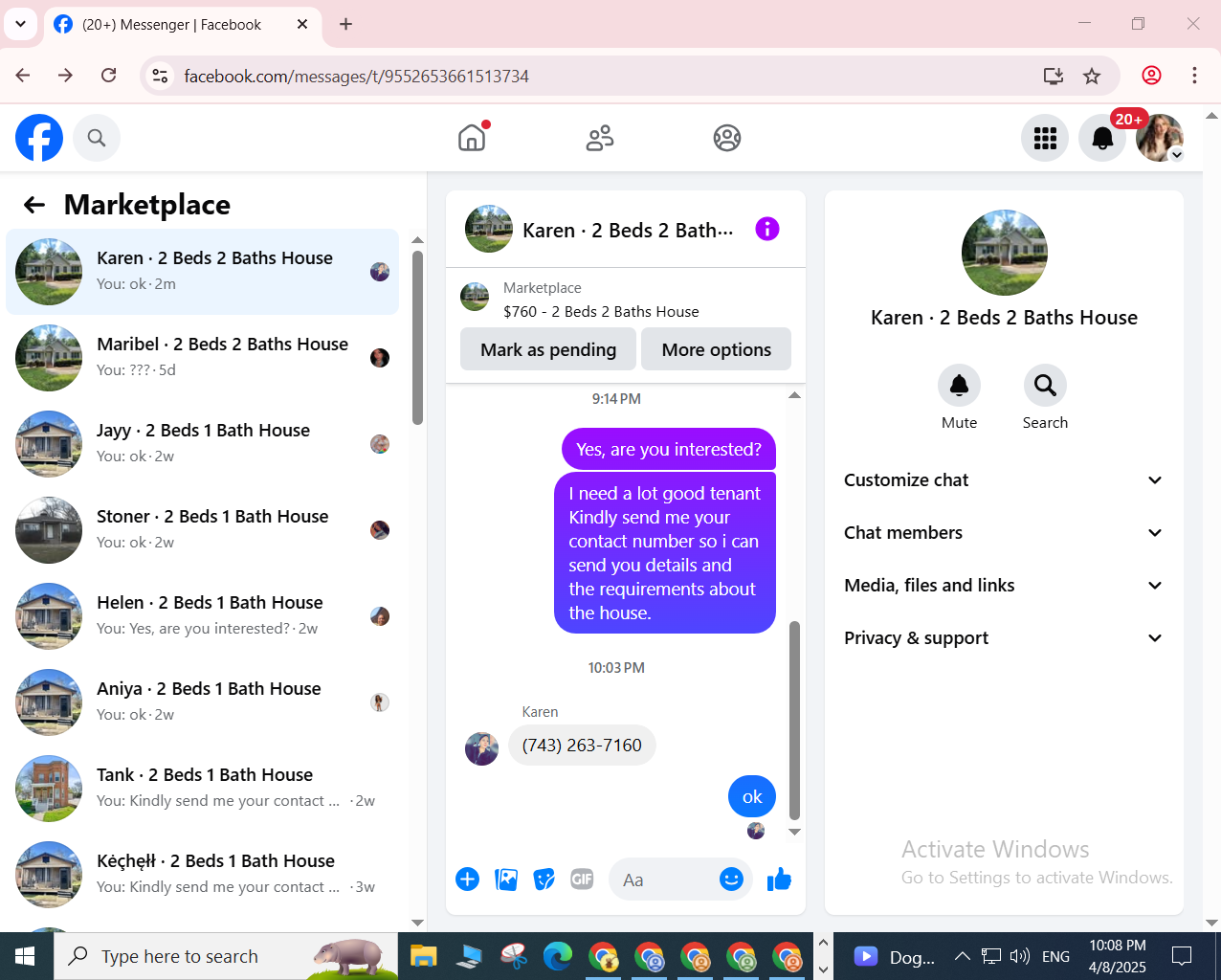The height and width of the screenshot is (980, 1221).
Task: Open the Facebook menu grid icon
Action: point(1045,138)
